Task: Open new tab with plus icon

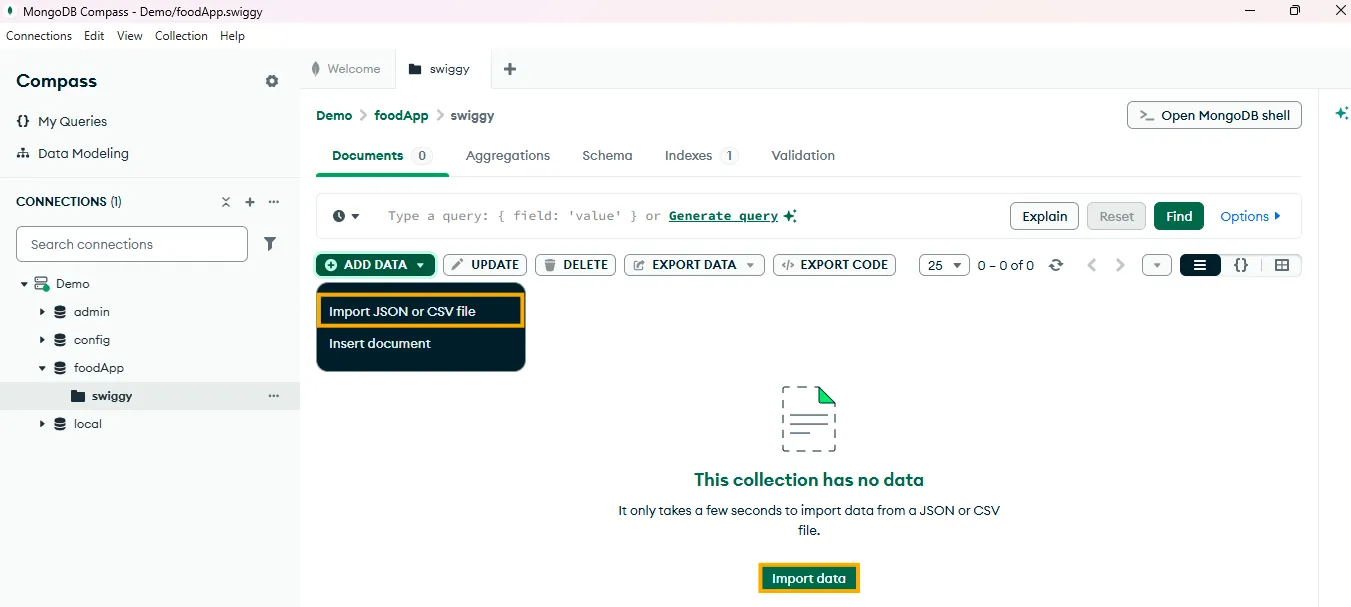Action: (510, 69)
